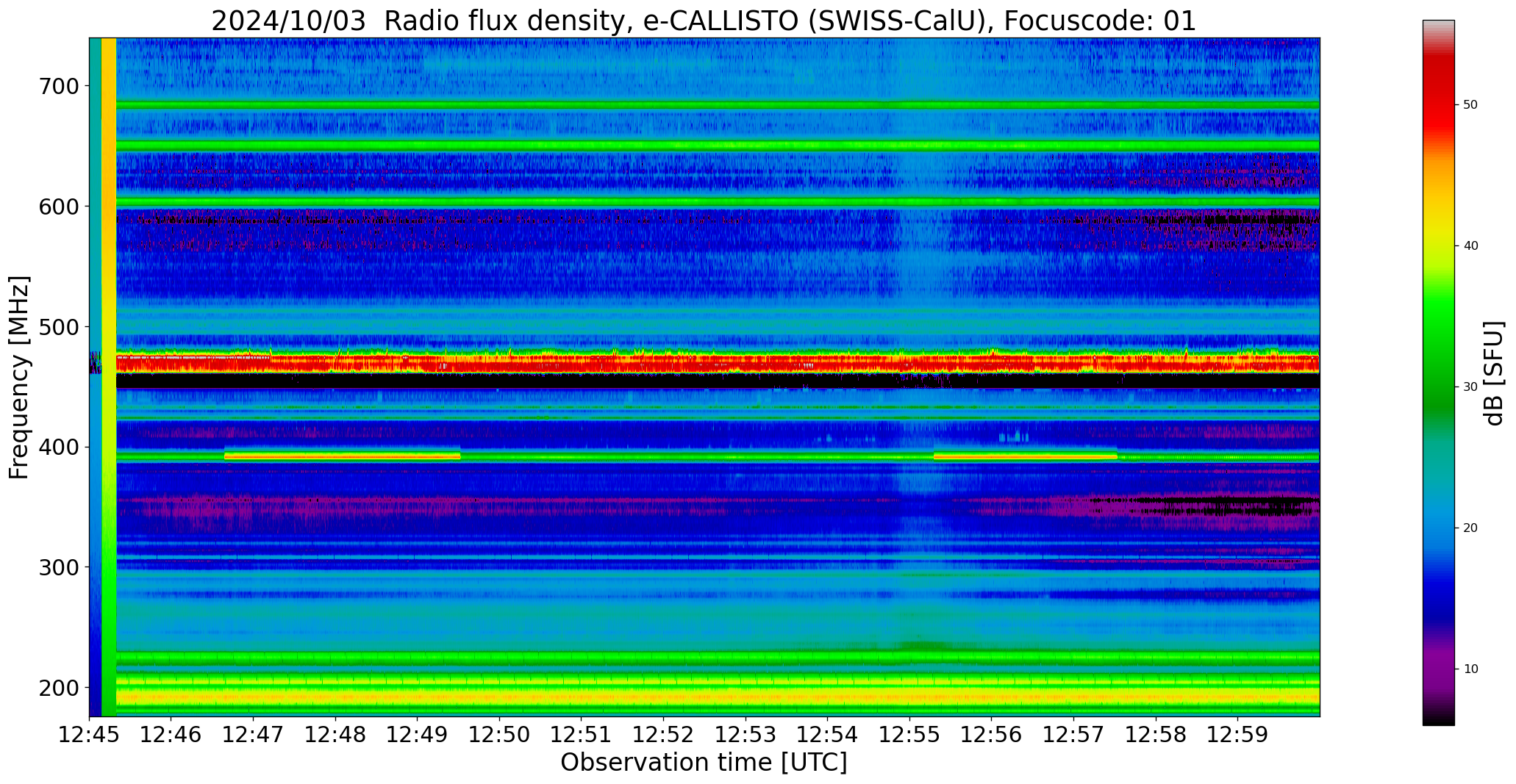Click the 200 frequency tick label

57,688
